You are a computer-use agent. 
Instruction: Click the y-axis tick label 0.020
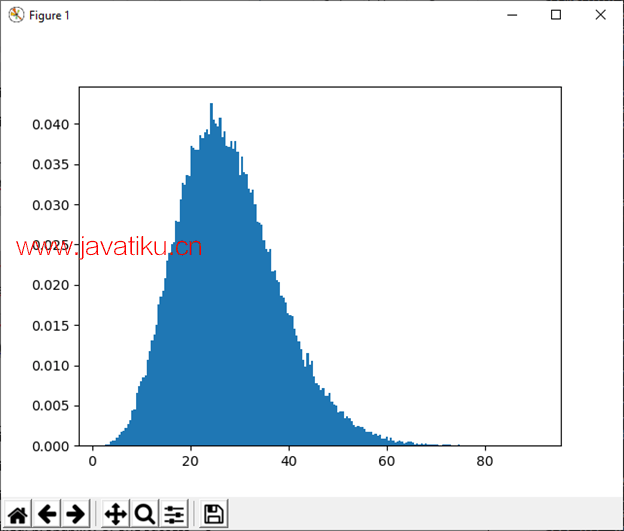click(51, 285)
